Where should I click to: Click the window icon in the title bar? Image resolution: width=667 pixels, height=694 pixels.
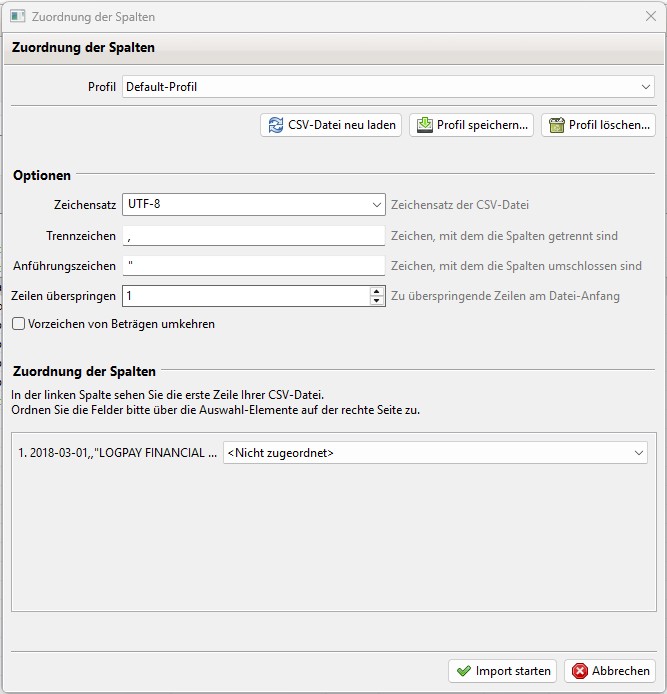point(18,16)
